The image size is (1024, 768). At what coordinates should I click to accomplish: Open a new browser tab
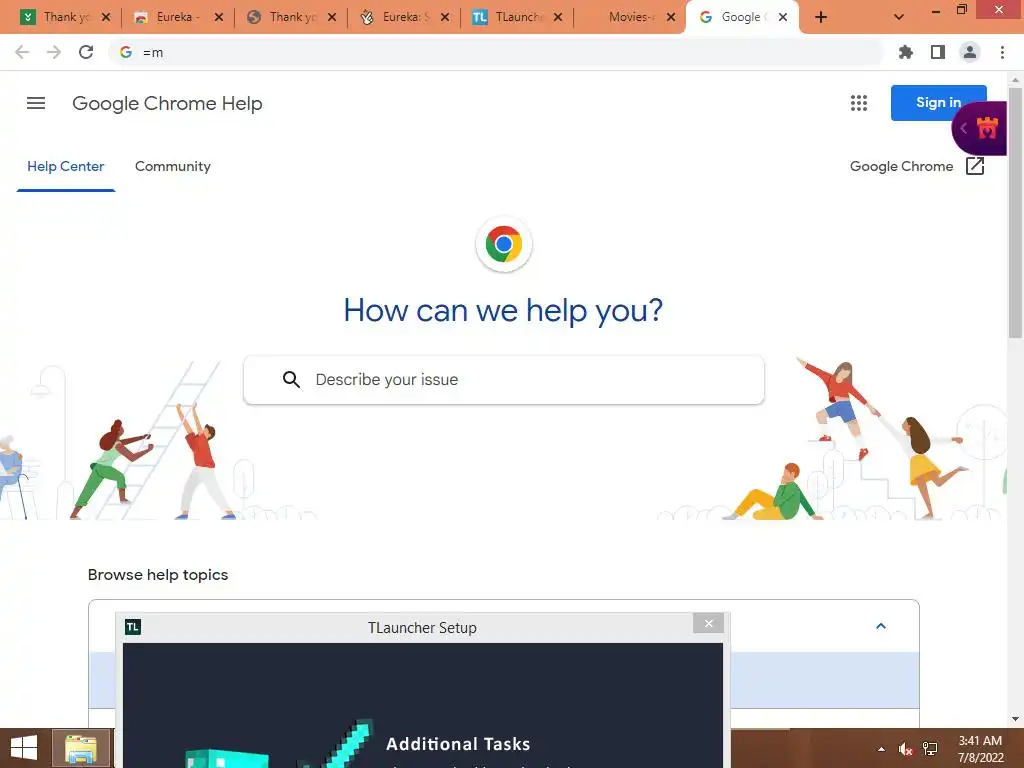(821, 17)
